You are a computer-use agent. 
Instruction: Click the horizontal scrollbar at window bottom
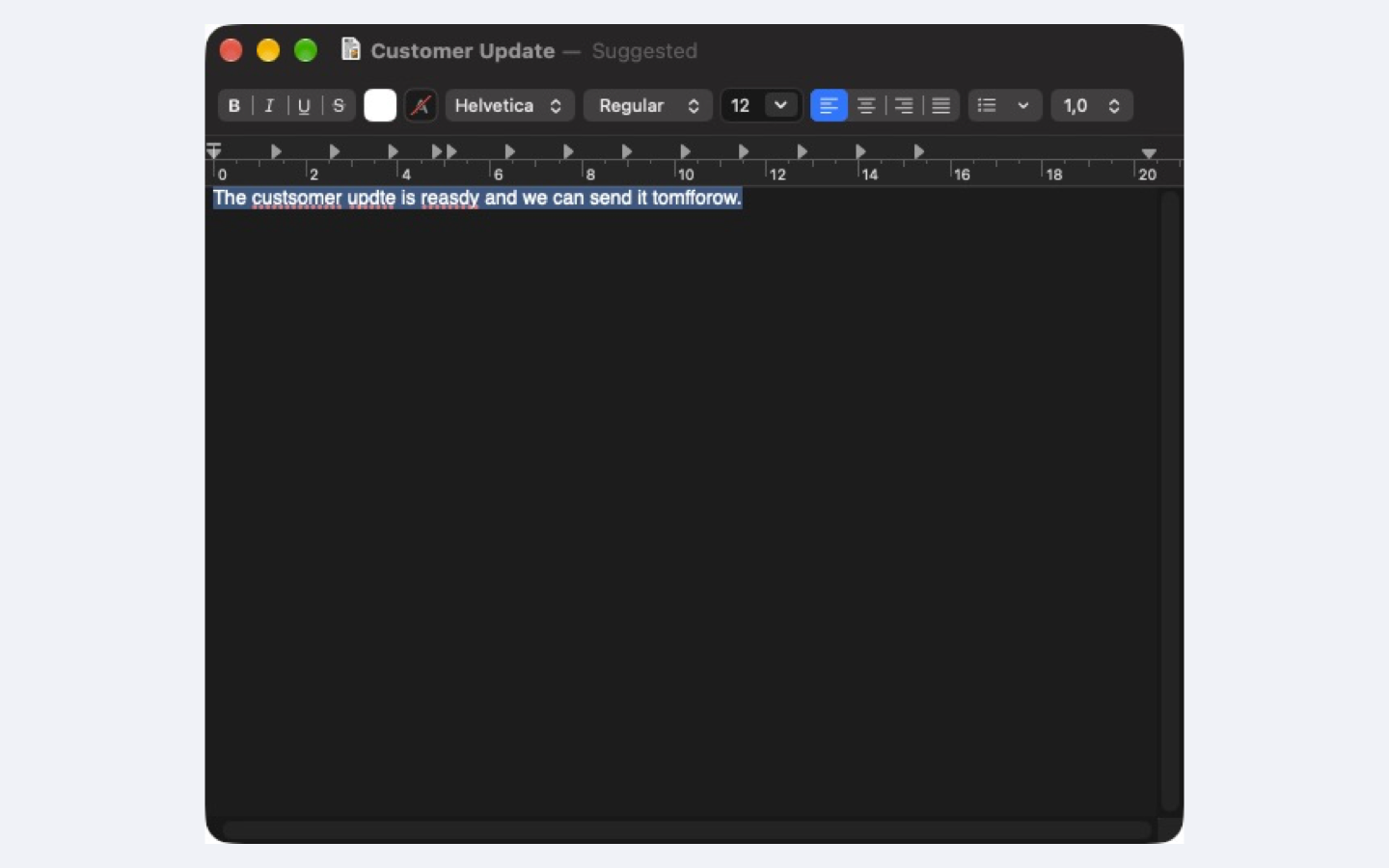click(687, 829)
